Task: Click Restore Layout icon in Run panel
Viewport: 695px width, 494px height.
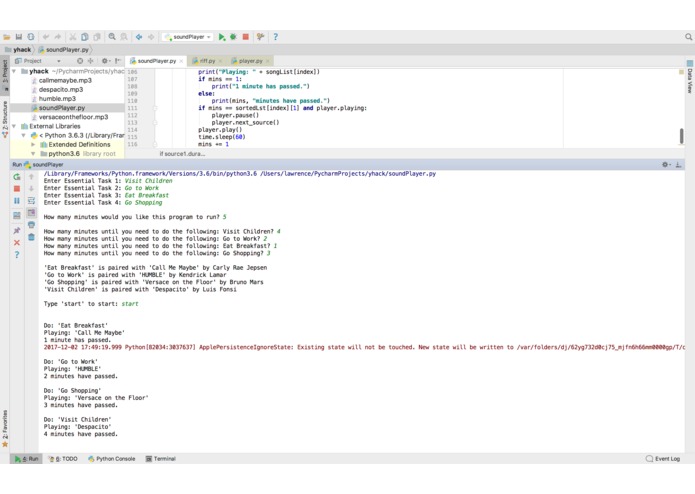Action: [17, 216]
